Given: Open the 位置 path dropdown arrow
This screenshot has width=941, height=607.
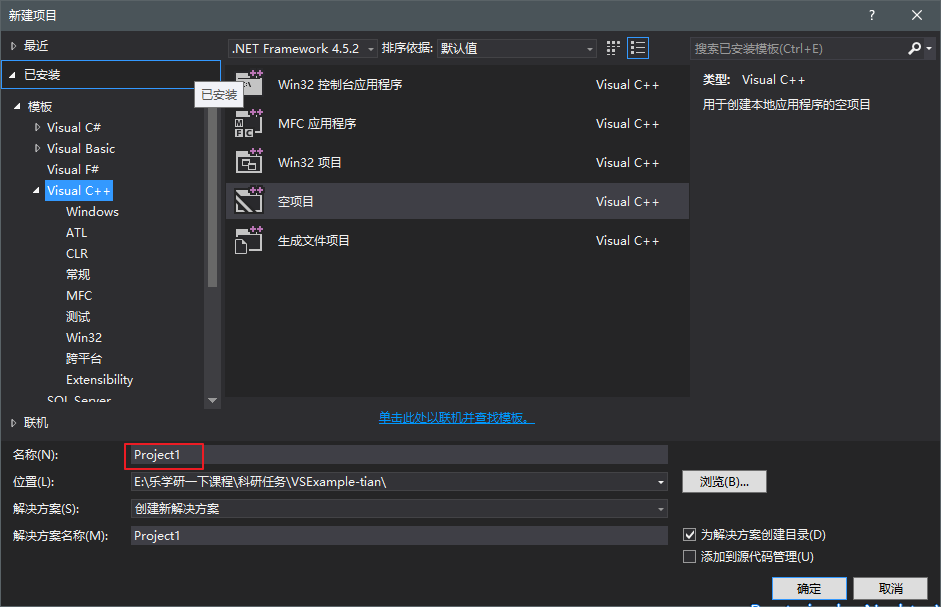Looking at the screenshot, I should (661, 481).
